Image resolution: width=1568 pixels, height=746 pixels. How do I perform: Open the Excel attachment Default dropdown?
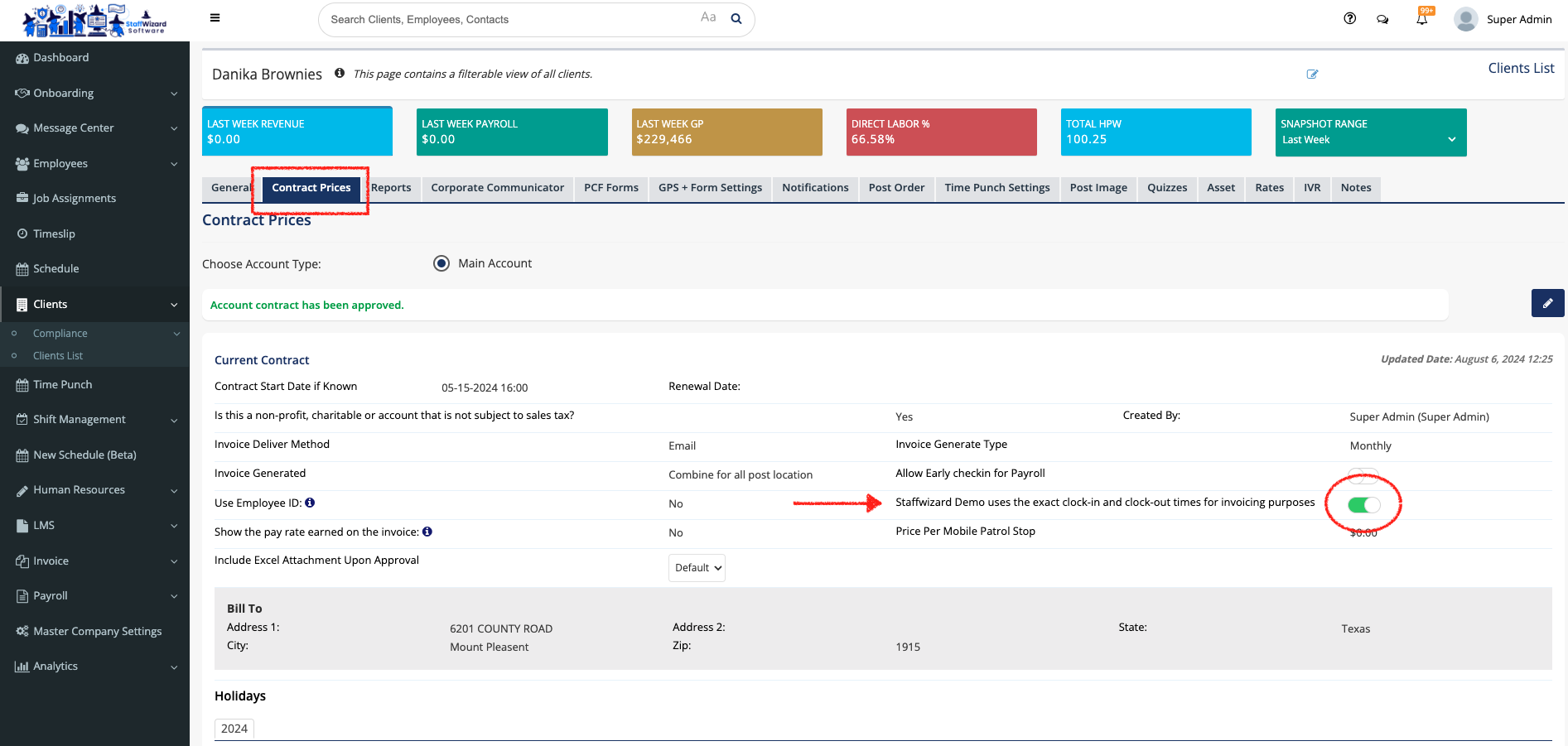[x=697, y=568]
